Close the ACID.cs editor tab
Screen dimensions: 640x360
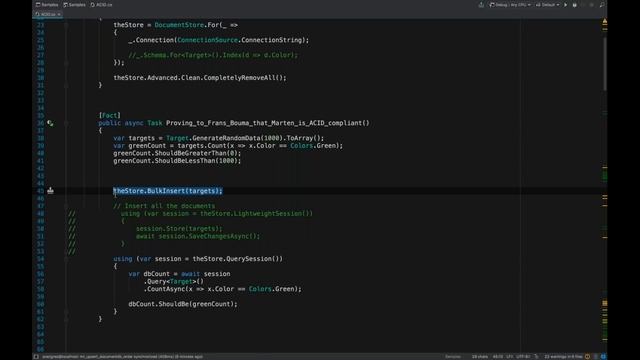pyautogui.click(x=59, y=14)
